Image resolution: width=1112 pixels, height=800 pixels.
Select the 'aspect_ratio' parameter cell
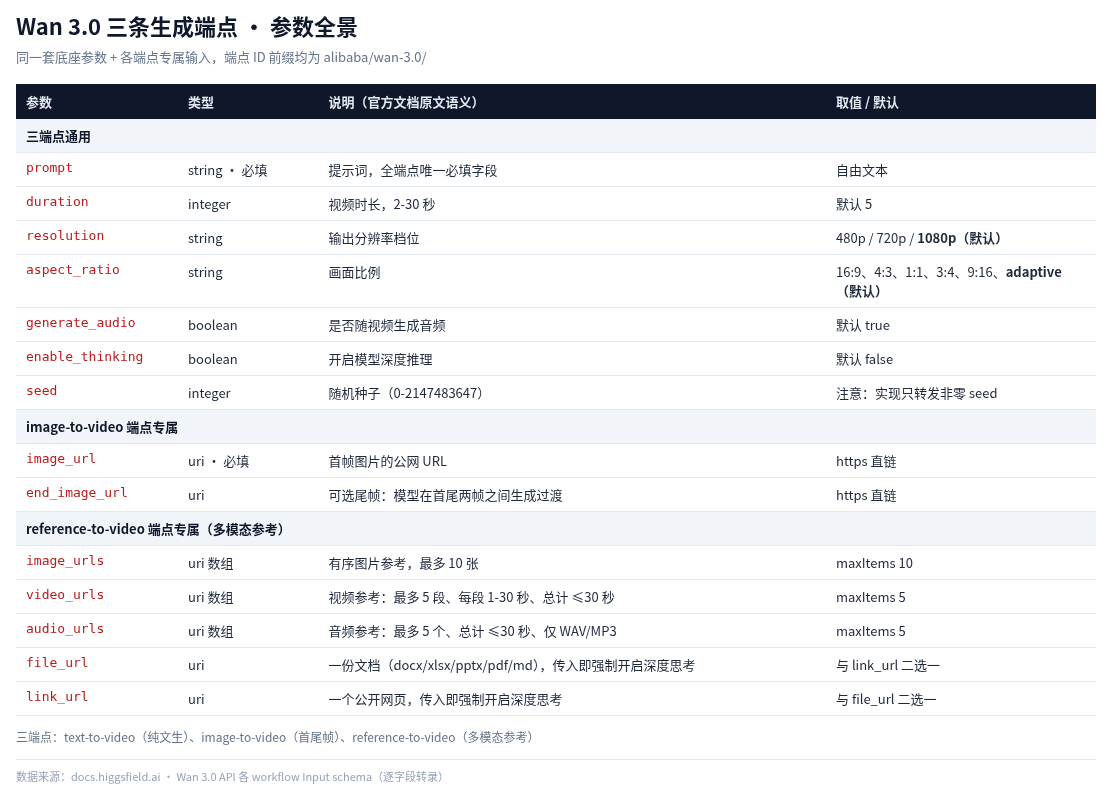[97, 281]
